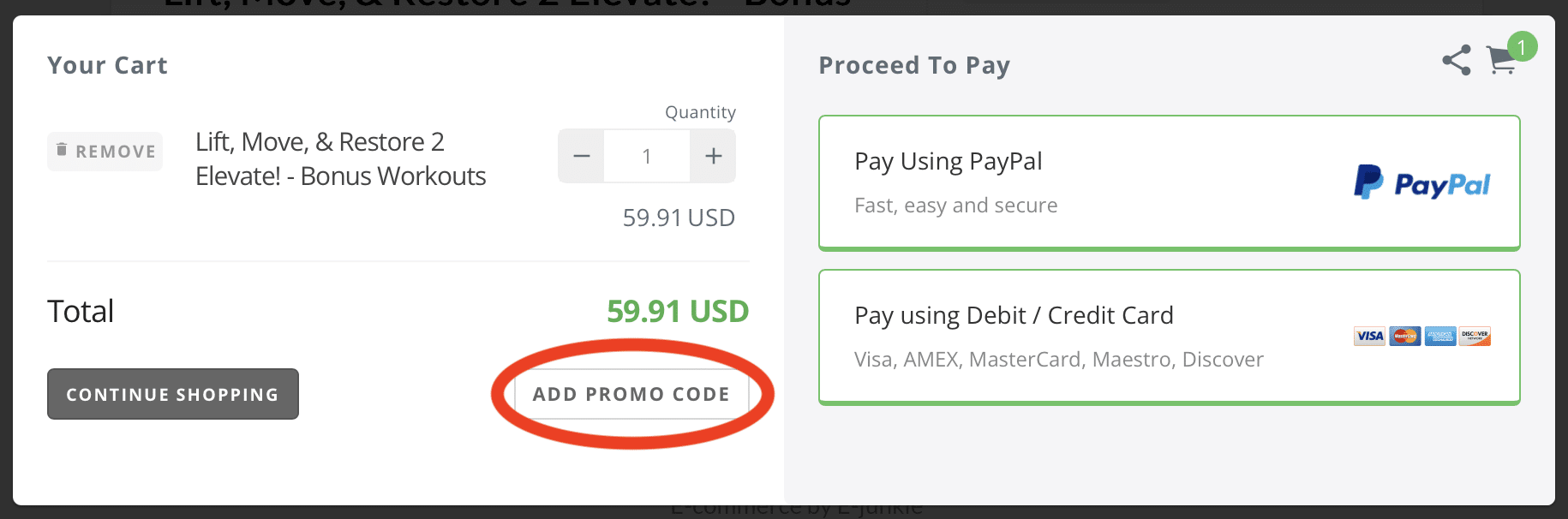Remove Lift, Move, & Restore 2 item
The image size is (1568, 519).
(x=105, y=152)
